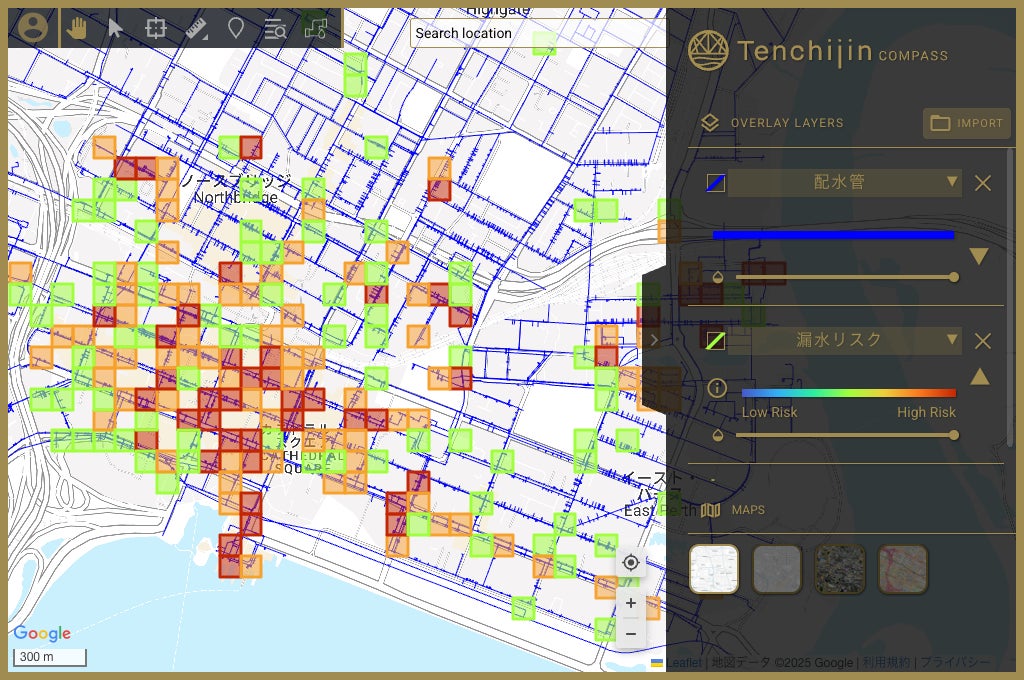Toggle the 配水管 layer visibility box

715,183
